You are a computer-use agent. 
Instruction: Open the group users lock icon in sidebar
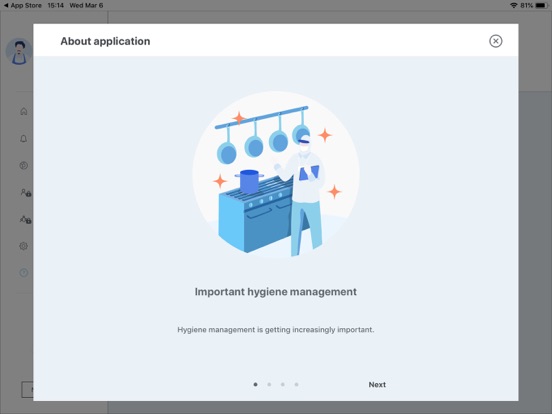pyautogui.click(x=25, y=220)
